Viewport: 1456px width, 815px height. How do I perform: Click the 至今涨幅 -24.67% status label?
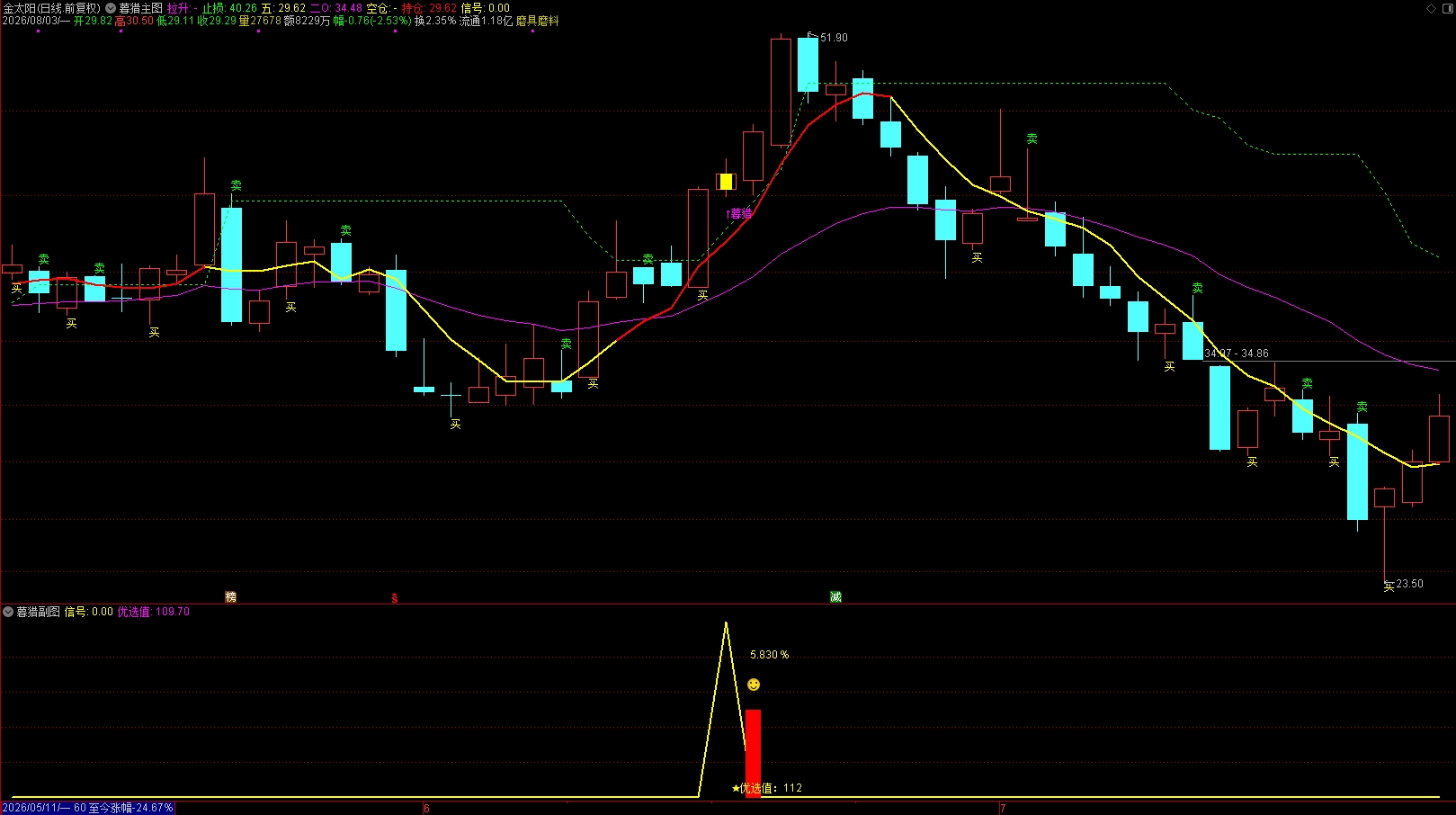(131, 808)
